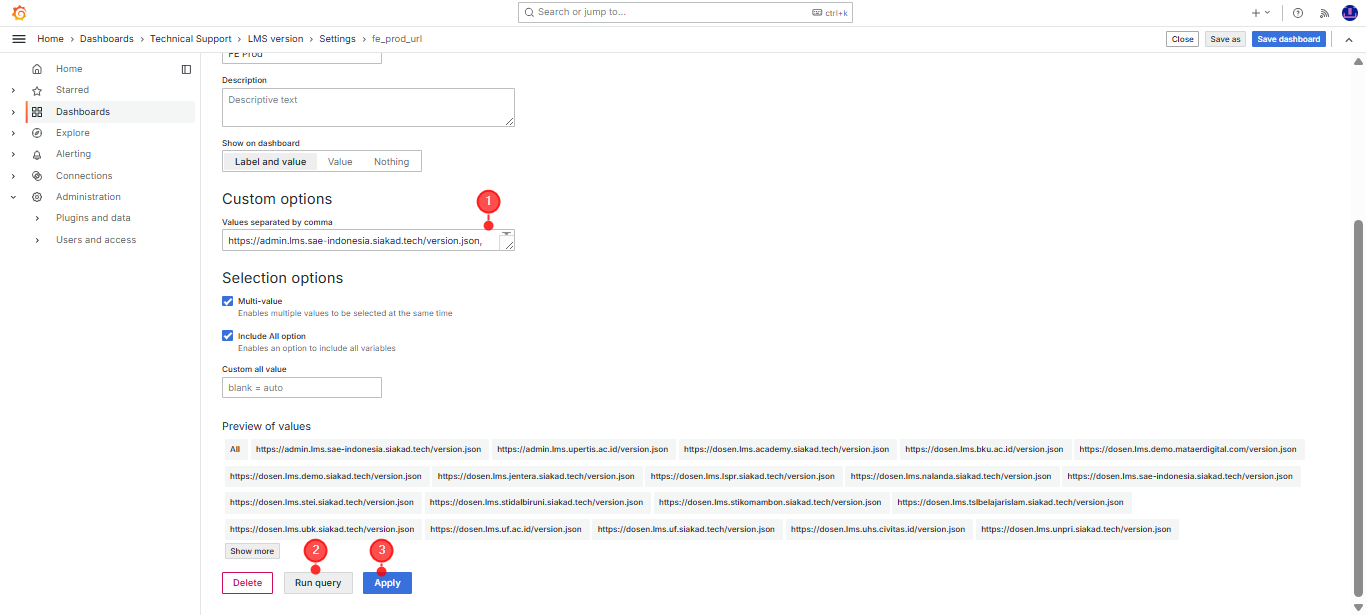Open Technical Support in the breadcrumb
This screenshot has height=615, width=1366.
point(190,39)
